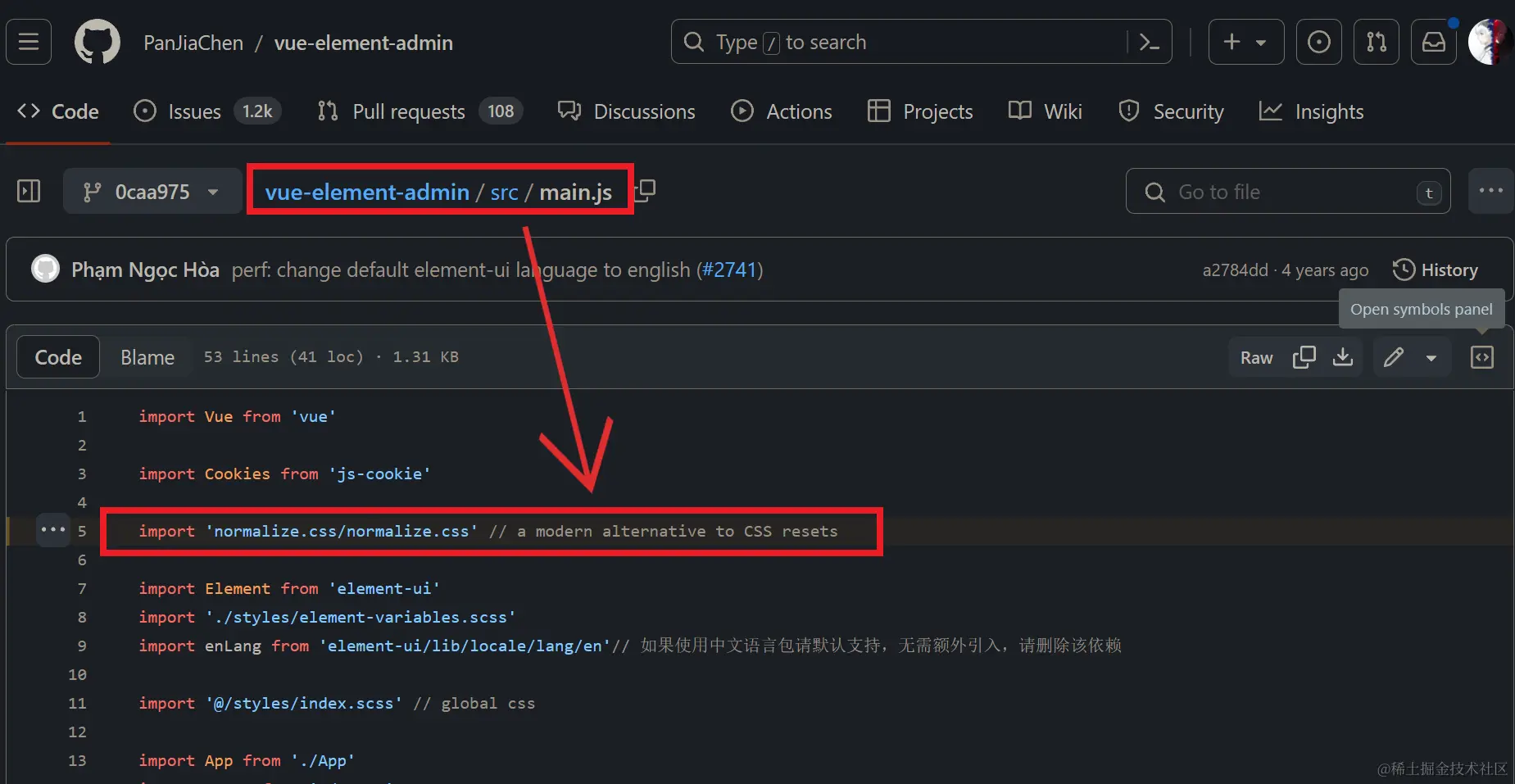Select the Blame view toggle
Viewport: 1515px width, 784px height.
(147, 357)
